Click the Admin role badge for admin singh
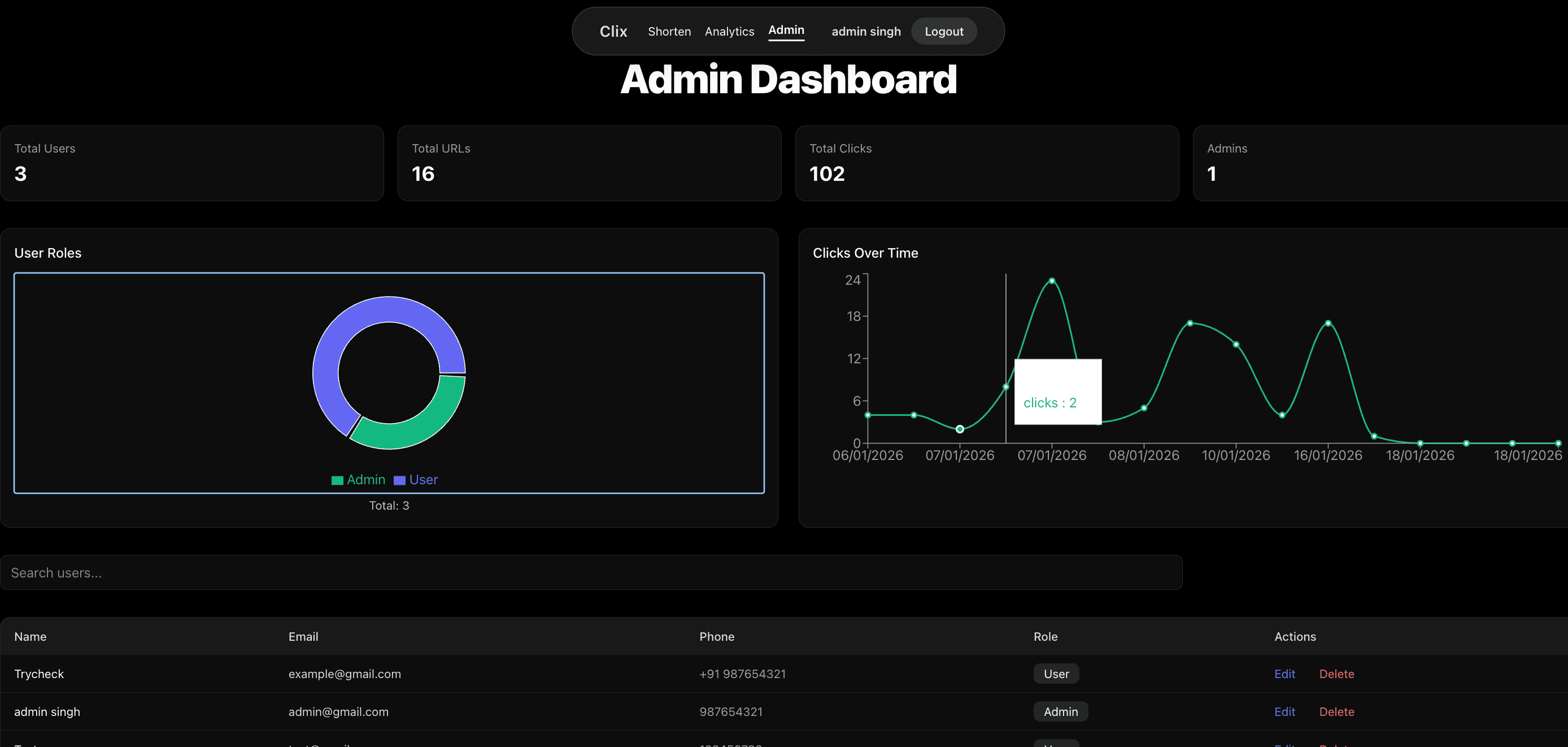 (x=1060, y=712)
